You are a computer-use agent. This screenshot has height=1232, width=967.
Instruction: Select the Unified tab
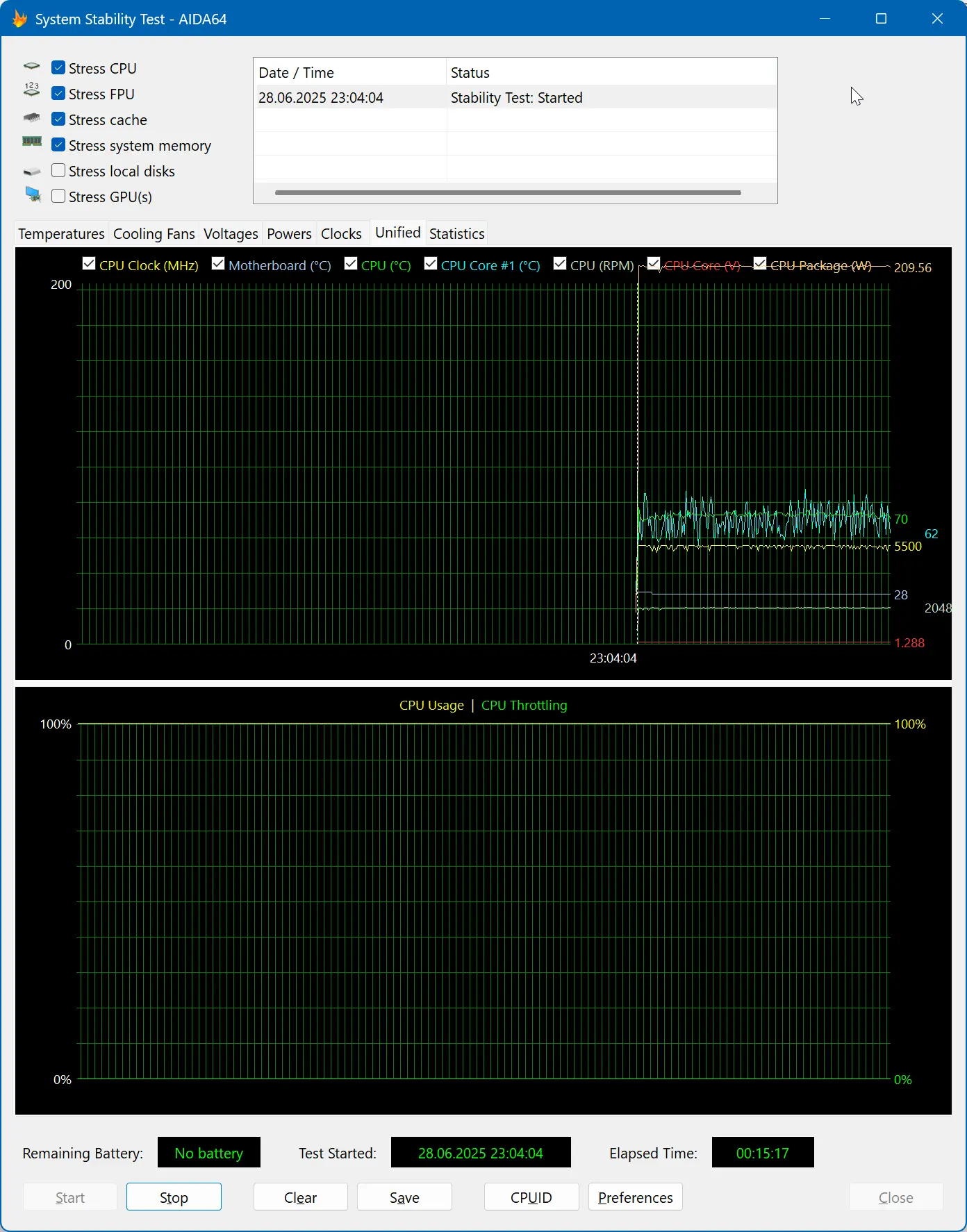(398, 233)
